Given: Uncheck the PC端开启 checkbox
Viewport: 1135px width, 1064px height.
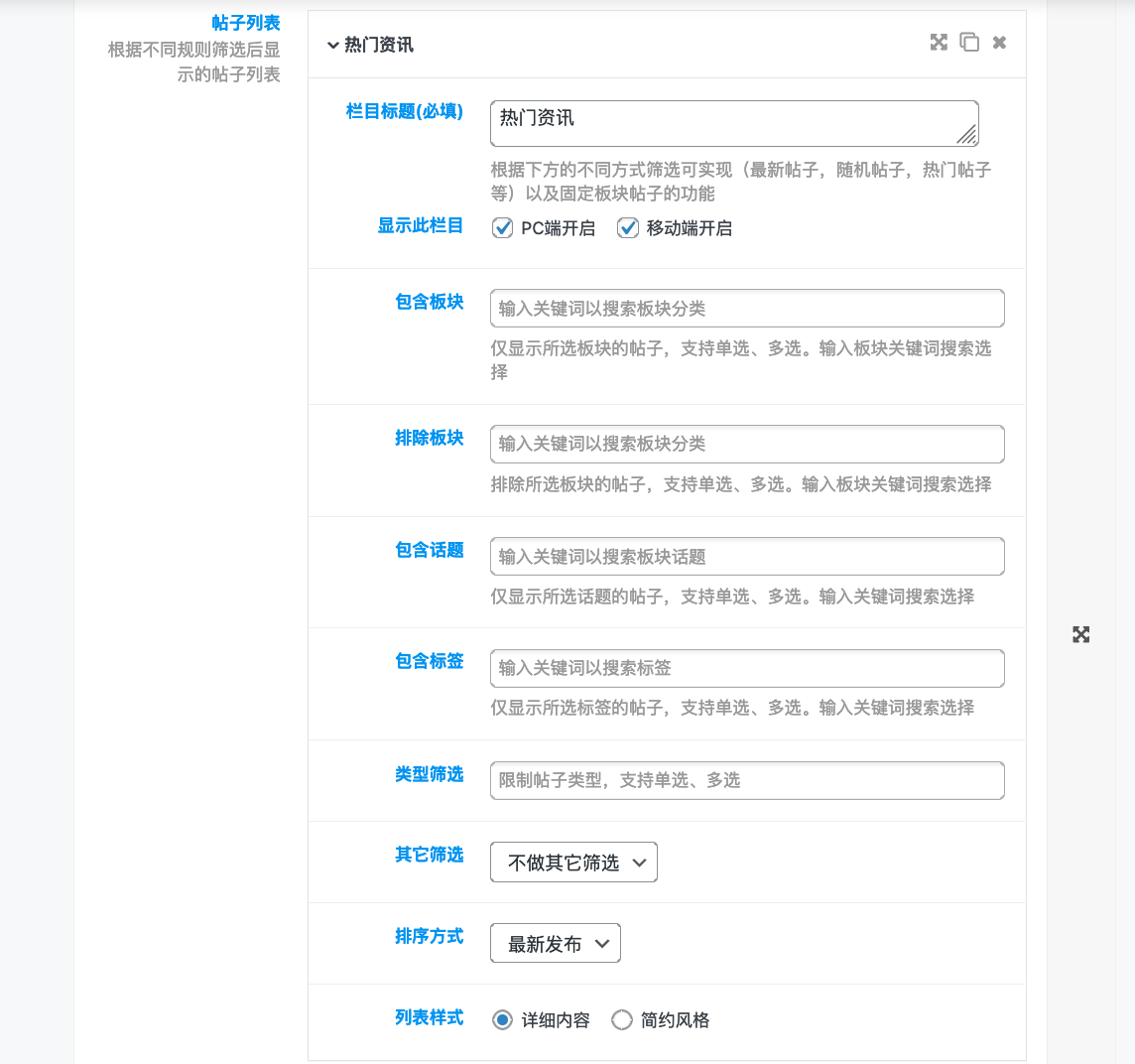Looking at the screenshot, I should (502, 227).
